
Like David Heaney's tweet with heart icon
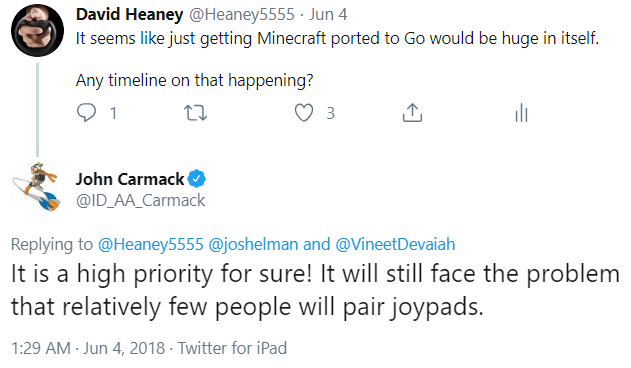[x=304, y=113]
